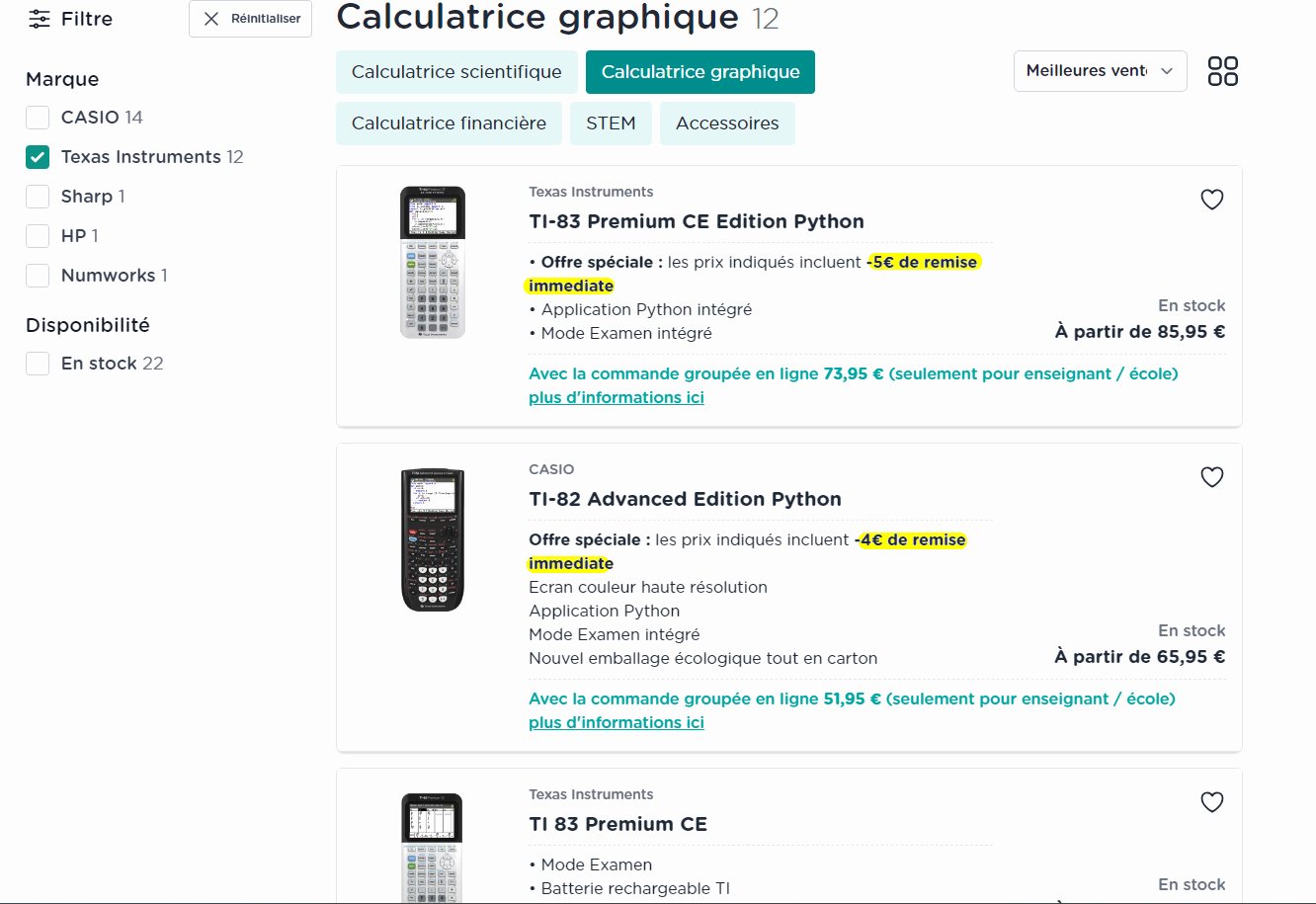Click the X icon in Réinitialiser button
The height and width of the screenshot is (904, 1316).
click(211, 19)
